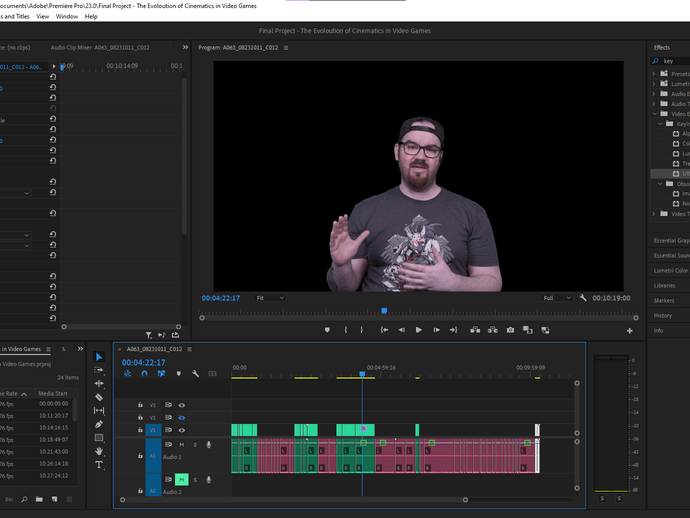Open the timeline display settings wrench
The image size is (690, 518).
[196, 374]
